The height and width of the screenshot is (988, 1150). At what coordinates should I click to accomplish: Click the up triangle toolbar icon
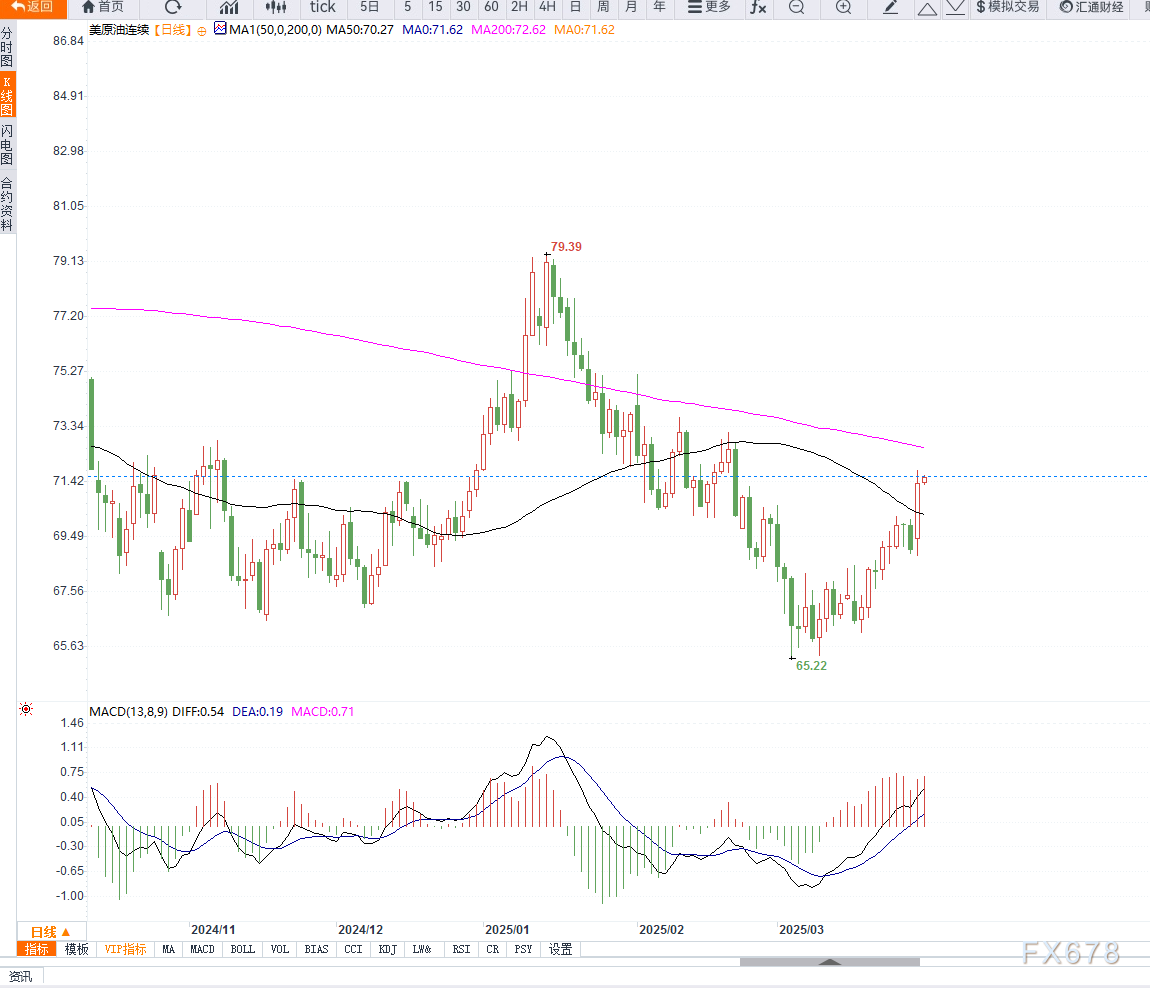(x=927, y=8)
